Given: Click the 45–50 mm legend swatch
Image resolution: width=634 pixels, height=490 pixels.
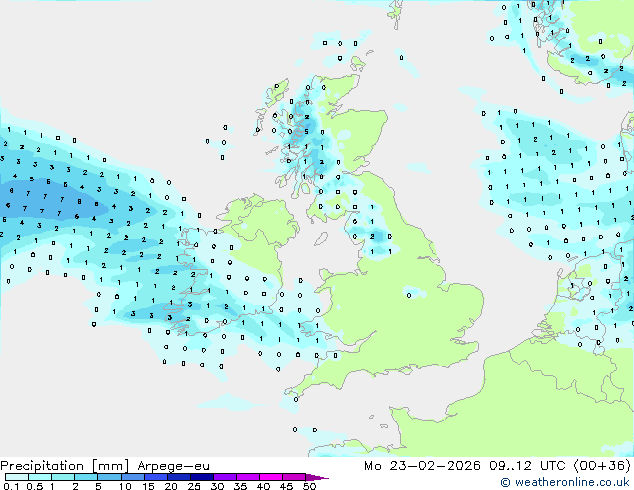Looking at the screenshot, I should (294, 477).
